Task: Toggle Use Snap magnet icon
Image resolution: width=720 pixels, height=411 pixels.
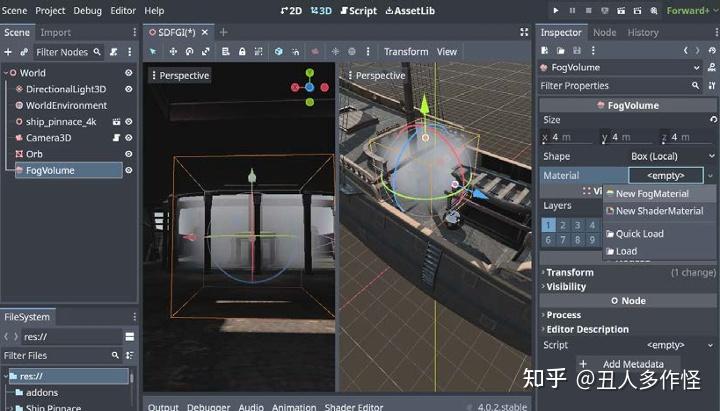Action: (x=295, y=52)
